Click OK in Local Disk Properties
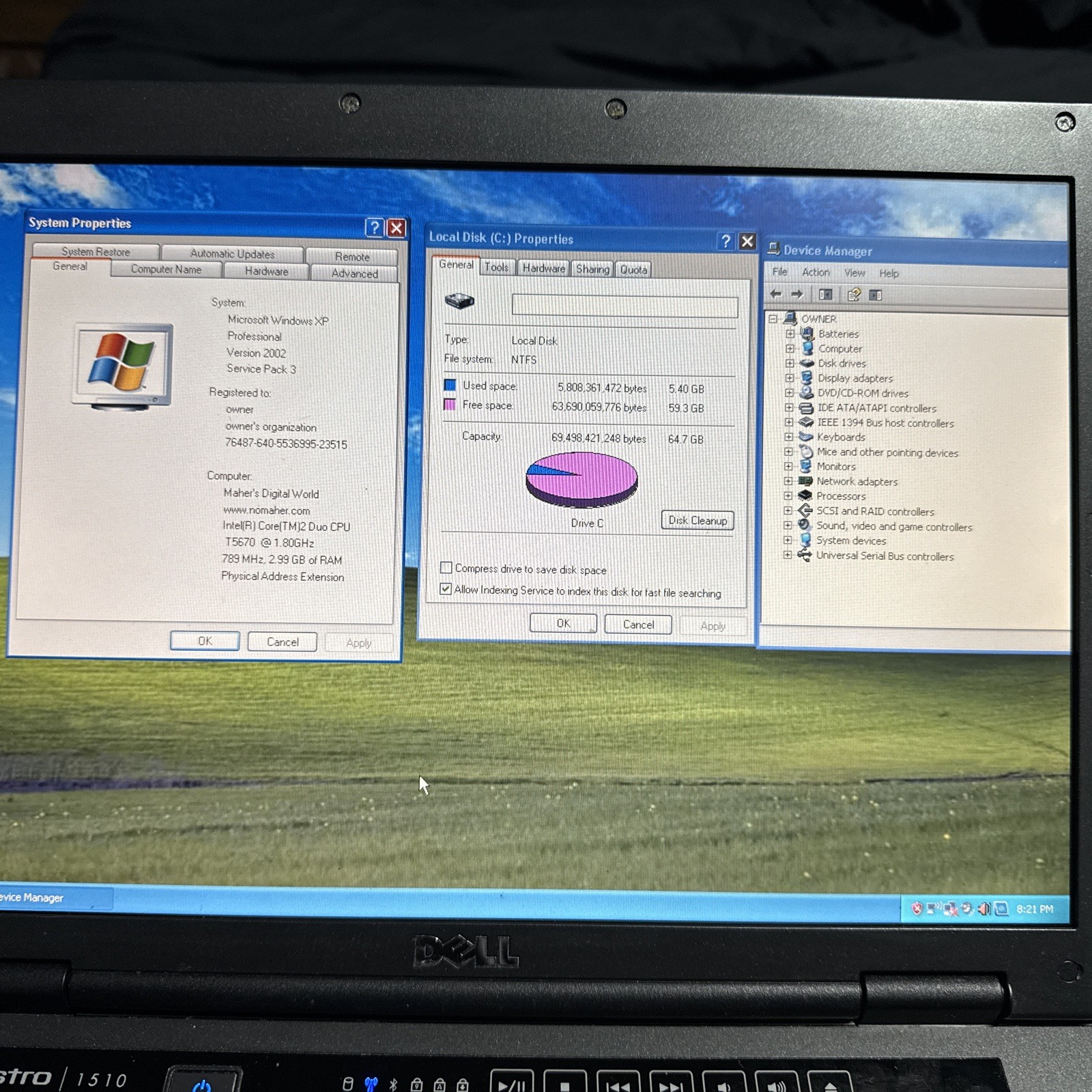1092x1092 pixels. click(563, 623)
